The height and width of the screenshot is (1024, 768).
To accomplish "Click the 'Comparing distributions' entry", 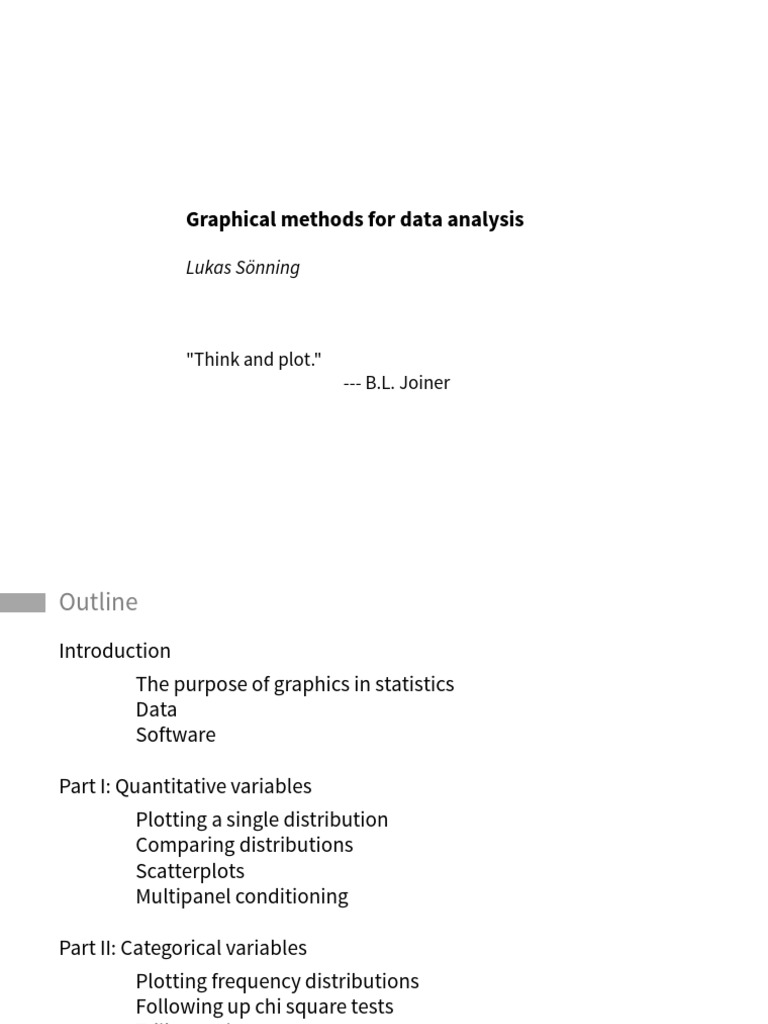I will pos(244,844).
